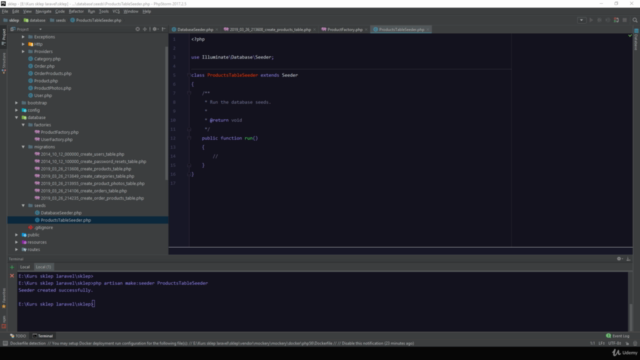The height and width of the screenshot is (360, 640).
Task: Switch to first Local terminal tab
Action: pos(25,267)
